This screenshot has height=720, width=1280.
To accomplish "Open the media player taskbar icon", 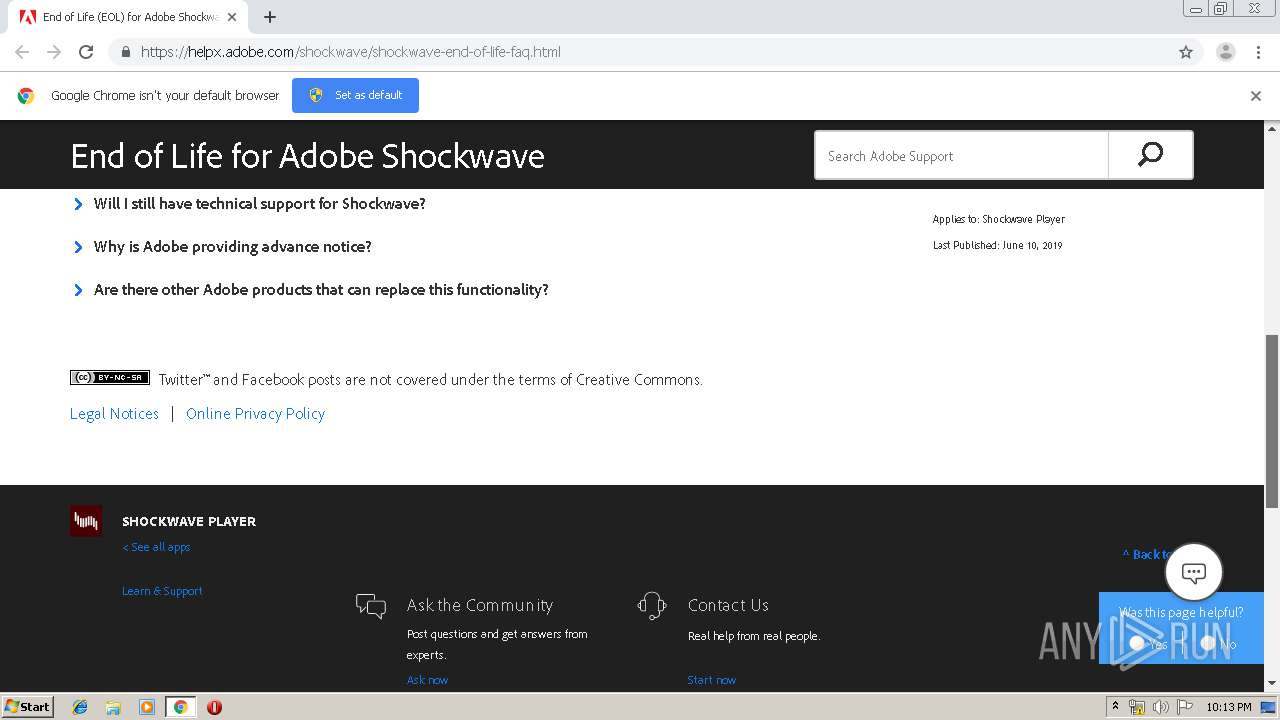I will click(x=147, y=707).
